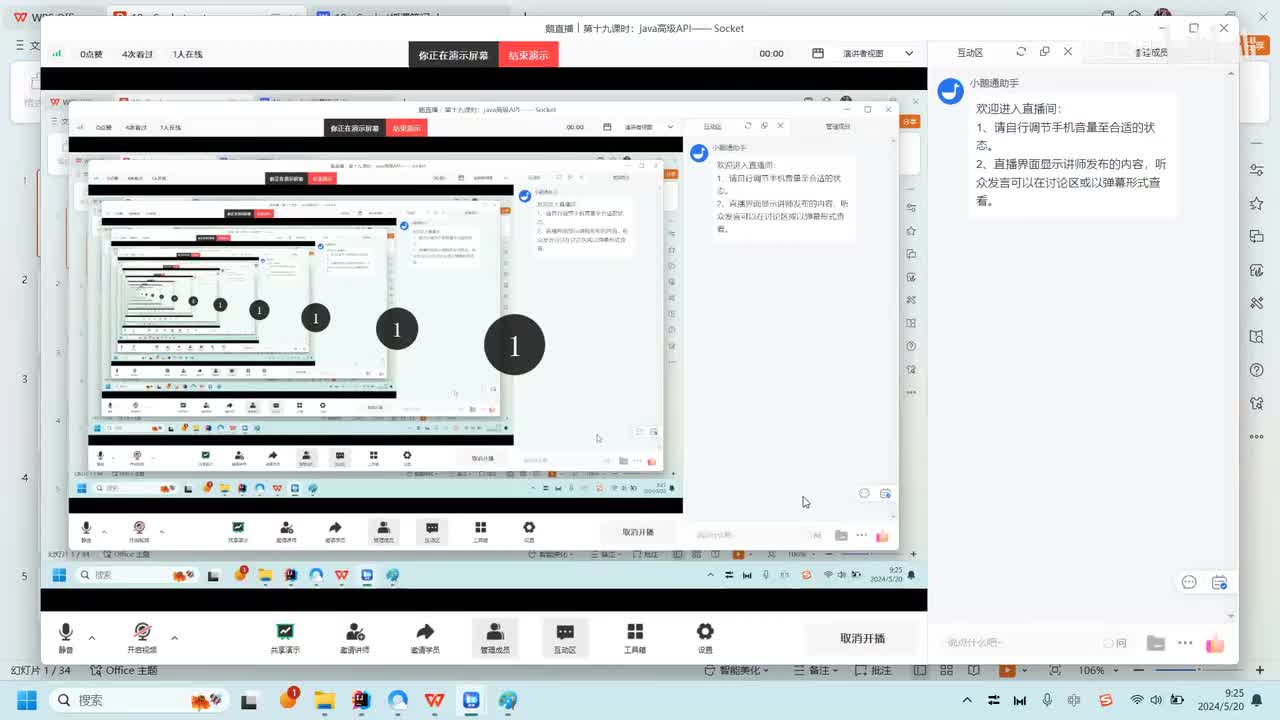Expand microphone options arrow next to 静音
The width and height of the screenshot is (1280, 720).
92,637
